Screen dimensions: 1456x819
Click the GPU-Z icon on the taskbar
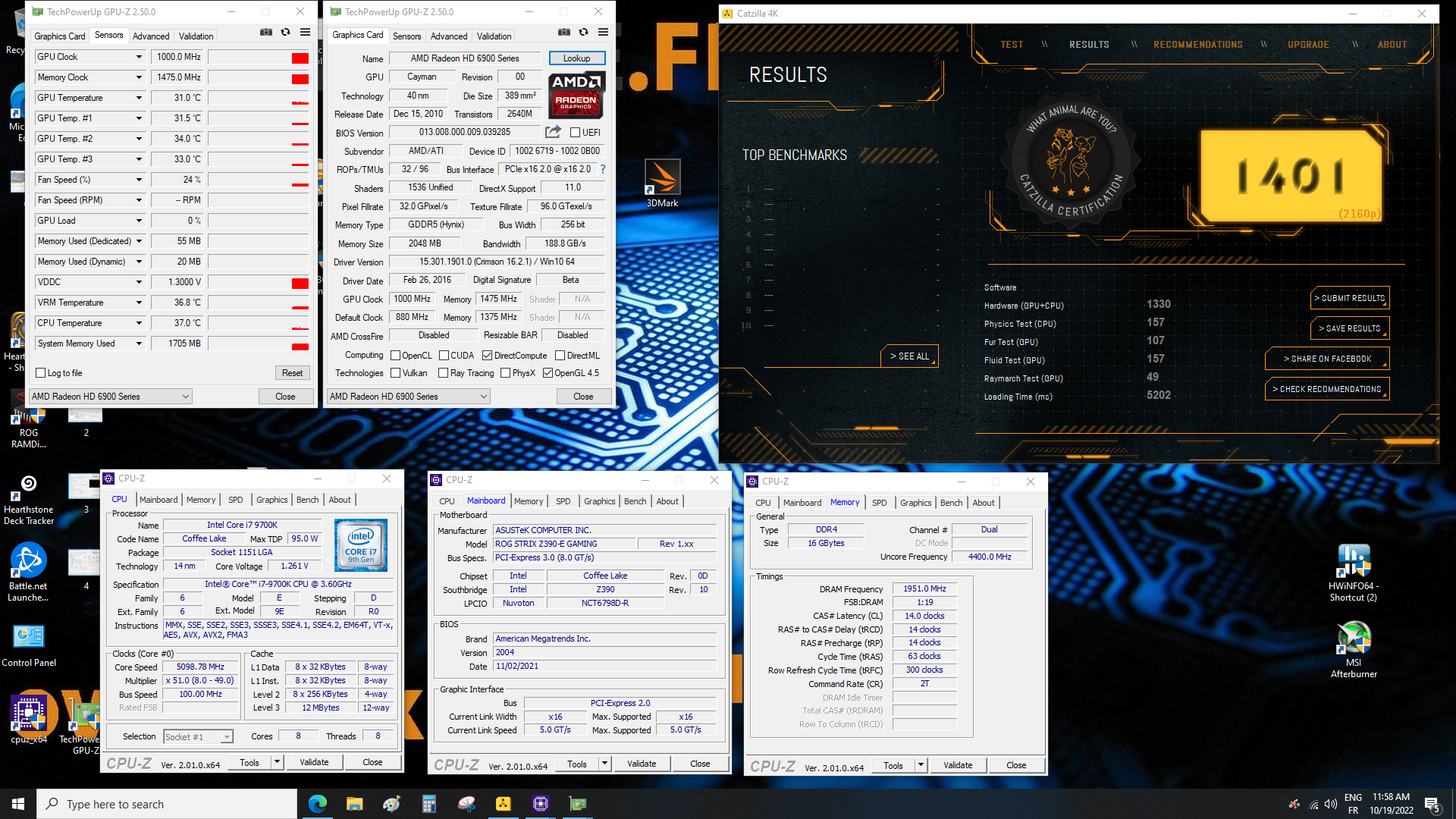click(x=578, y=804)
